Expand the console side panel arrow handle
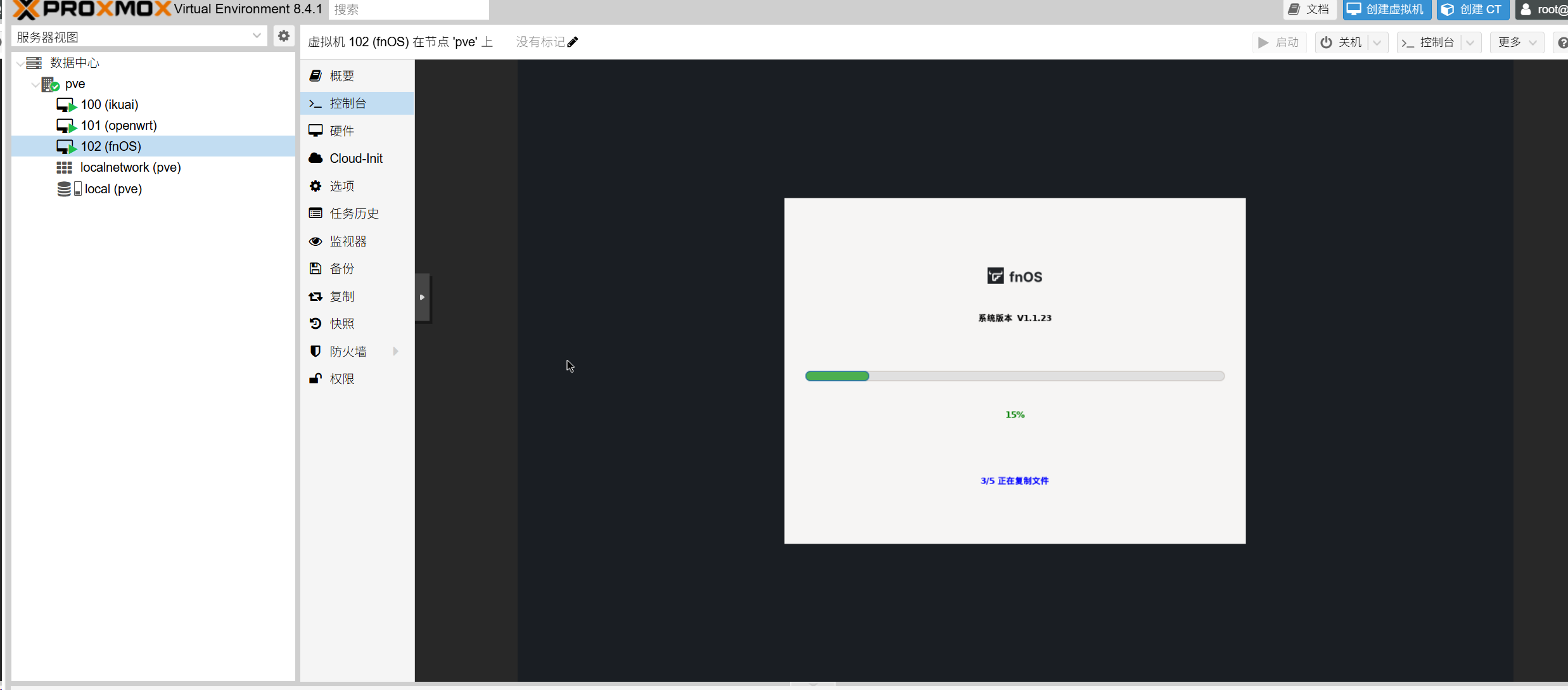Viewport: 1568px width, 690px height. pyautogui.click(x=423, y=297)
